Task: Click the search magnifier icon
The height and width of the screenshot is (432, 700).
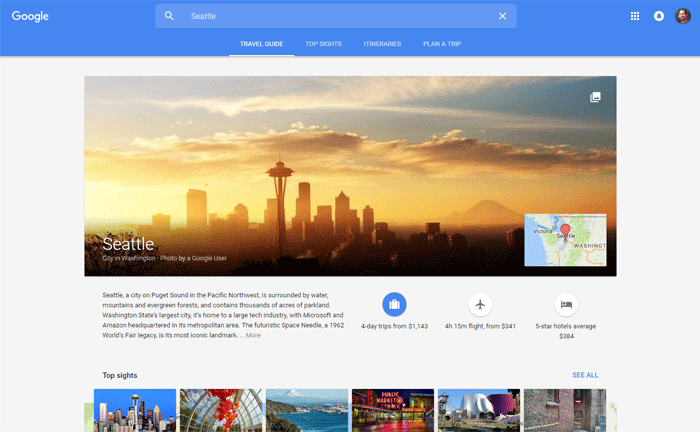Action: pyautogui.click(x=169, y=16)
